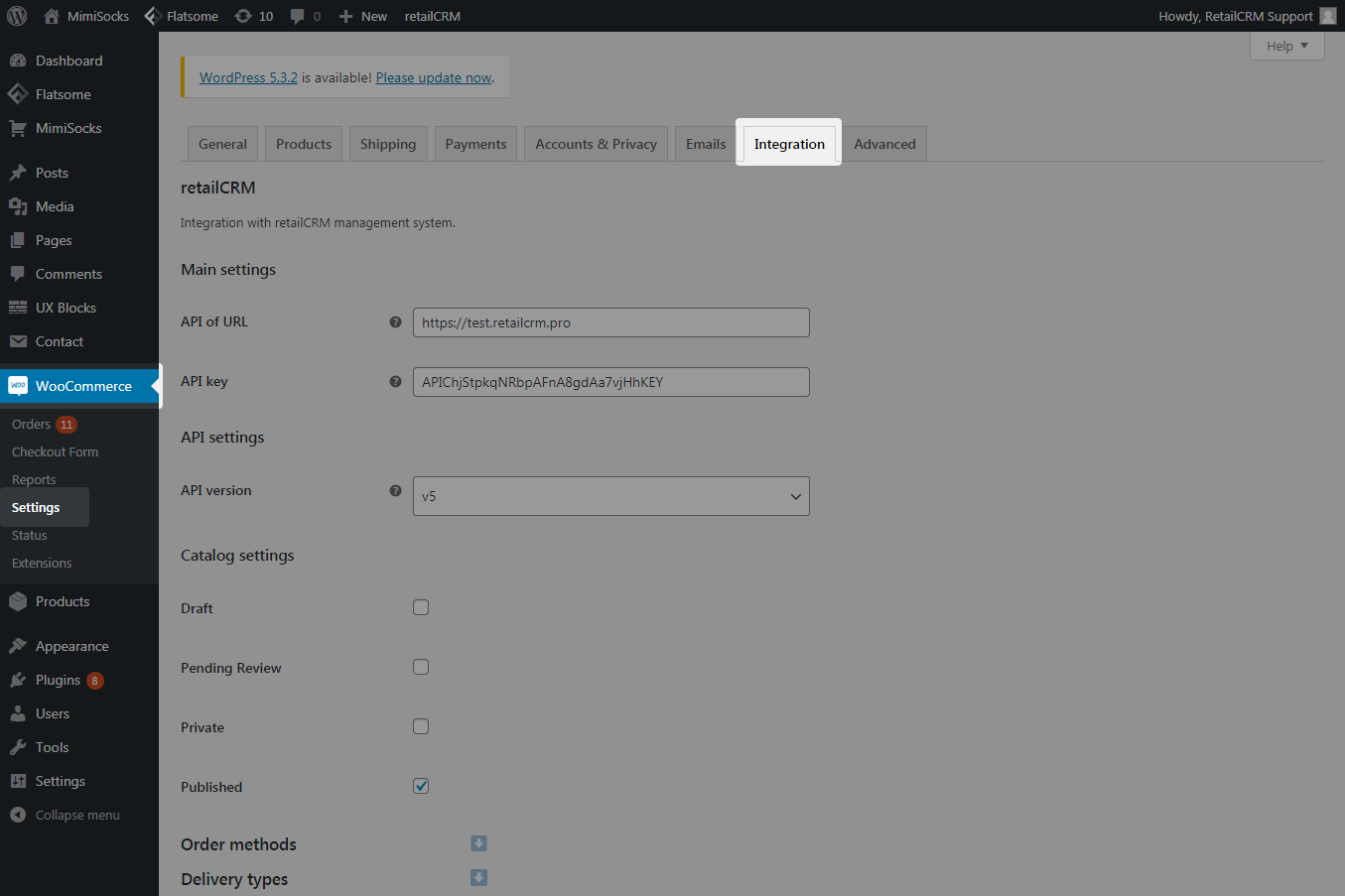Open Flatsome theme icon in admin bar
The image size is (1345, 896).
click(153, 16)
